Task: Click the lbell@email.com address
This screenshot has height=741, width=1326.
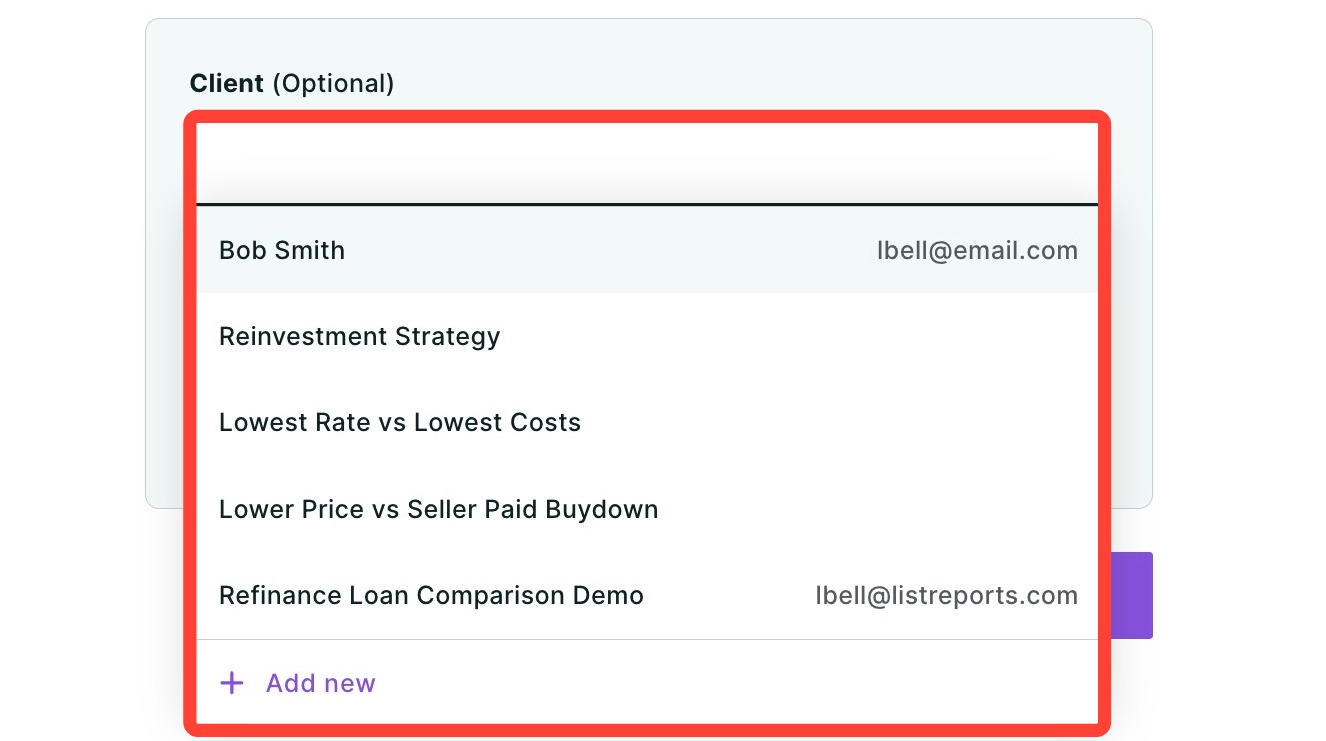Action: [977, 251]
